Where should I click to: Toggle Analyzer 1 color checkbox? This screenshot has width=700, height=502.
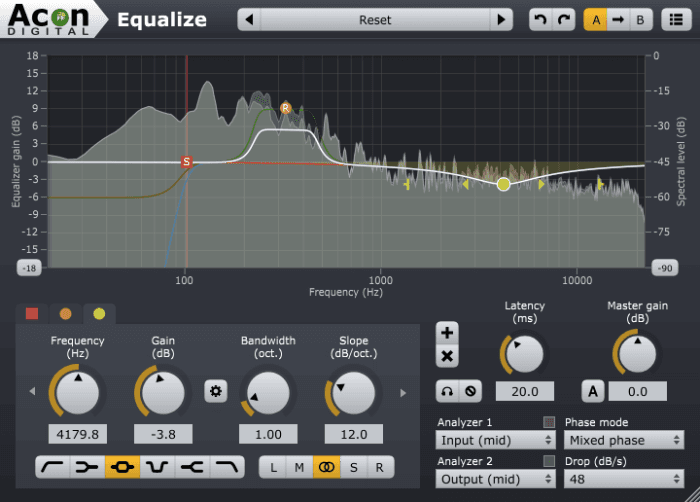(x=549, y=422)
